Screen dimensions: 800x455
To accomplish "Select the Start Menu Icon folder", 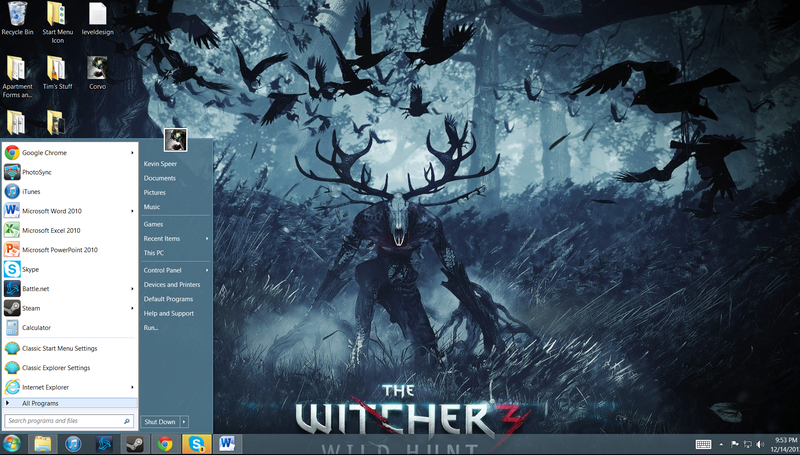I will 57,22.
